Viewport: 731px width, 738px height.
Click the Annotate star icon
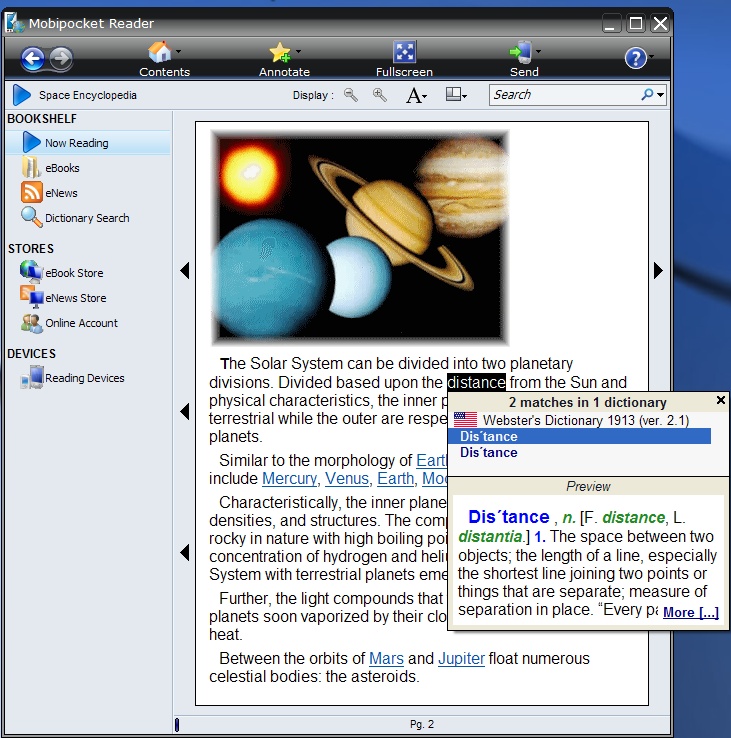coord(280,52)
